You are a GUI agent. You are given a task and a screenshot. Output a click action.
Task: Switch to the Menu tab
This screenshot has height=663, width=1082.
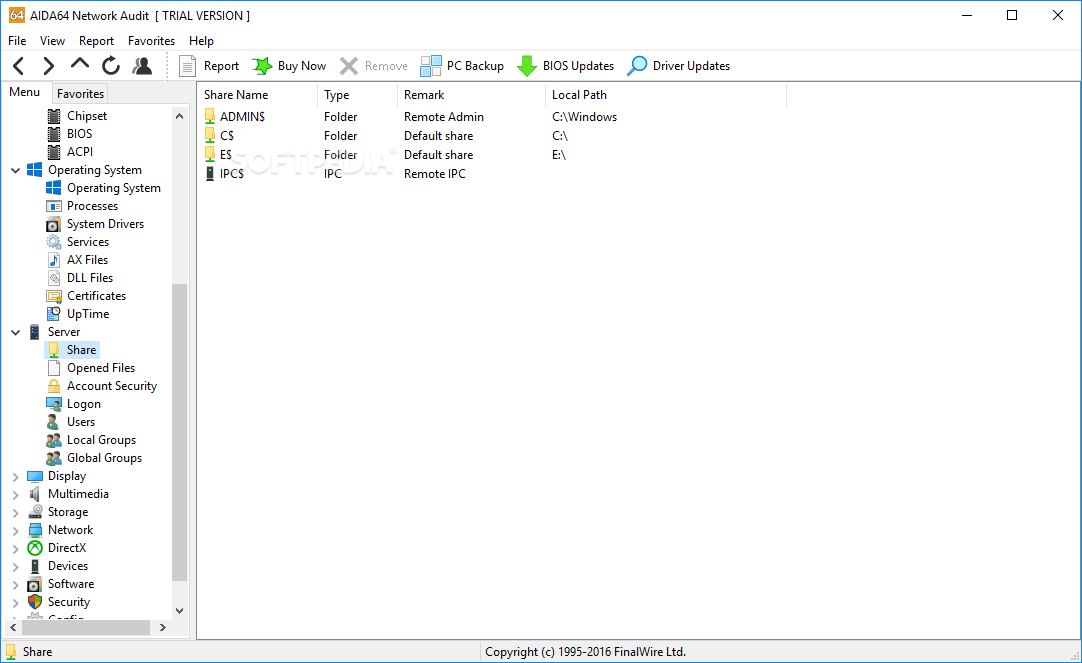click(x=24, y=92)
